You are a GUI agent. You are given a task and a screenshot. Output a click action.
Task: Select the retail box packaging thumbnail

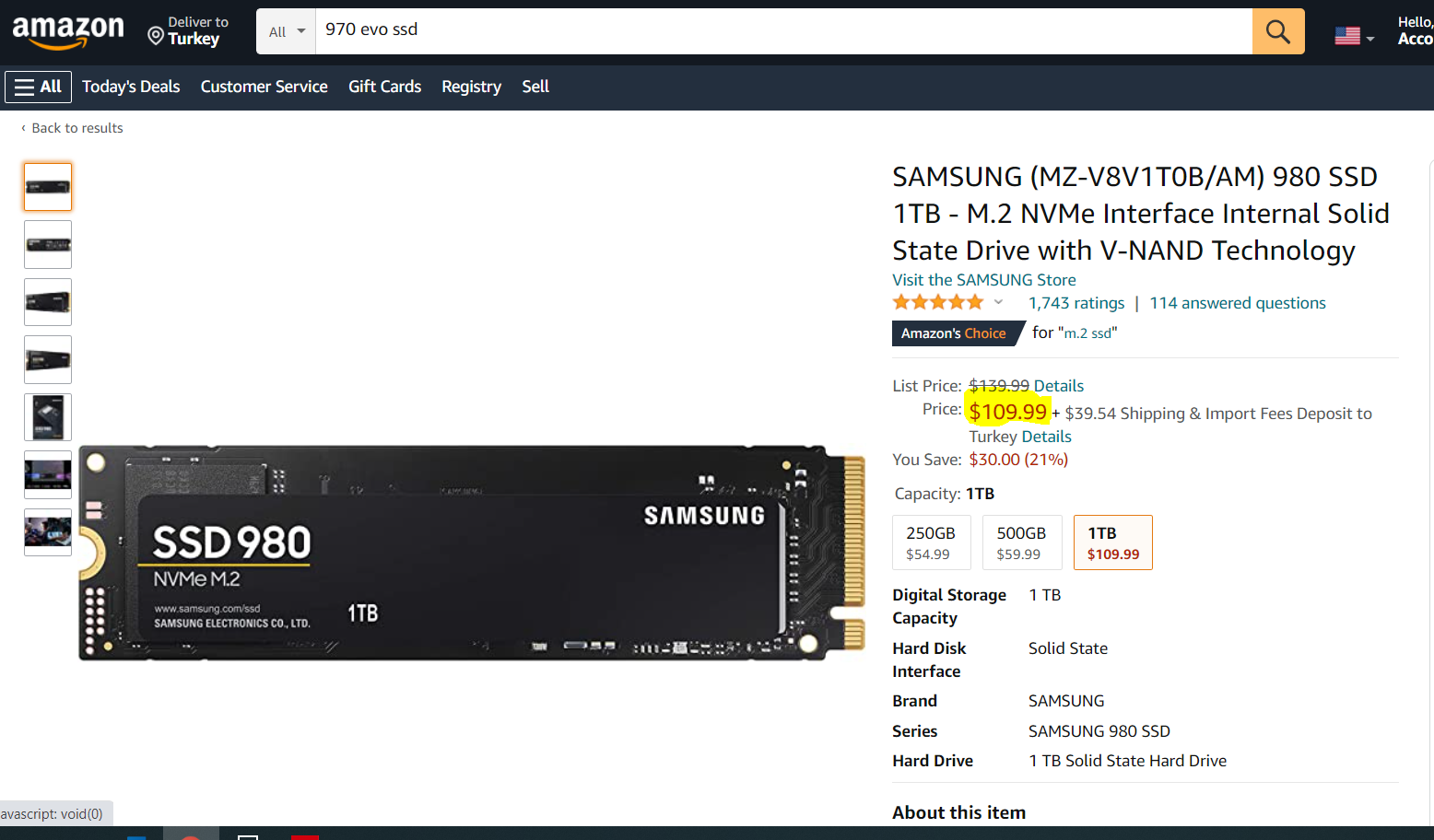[x=48, y=417]
